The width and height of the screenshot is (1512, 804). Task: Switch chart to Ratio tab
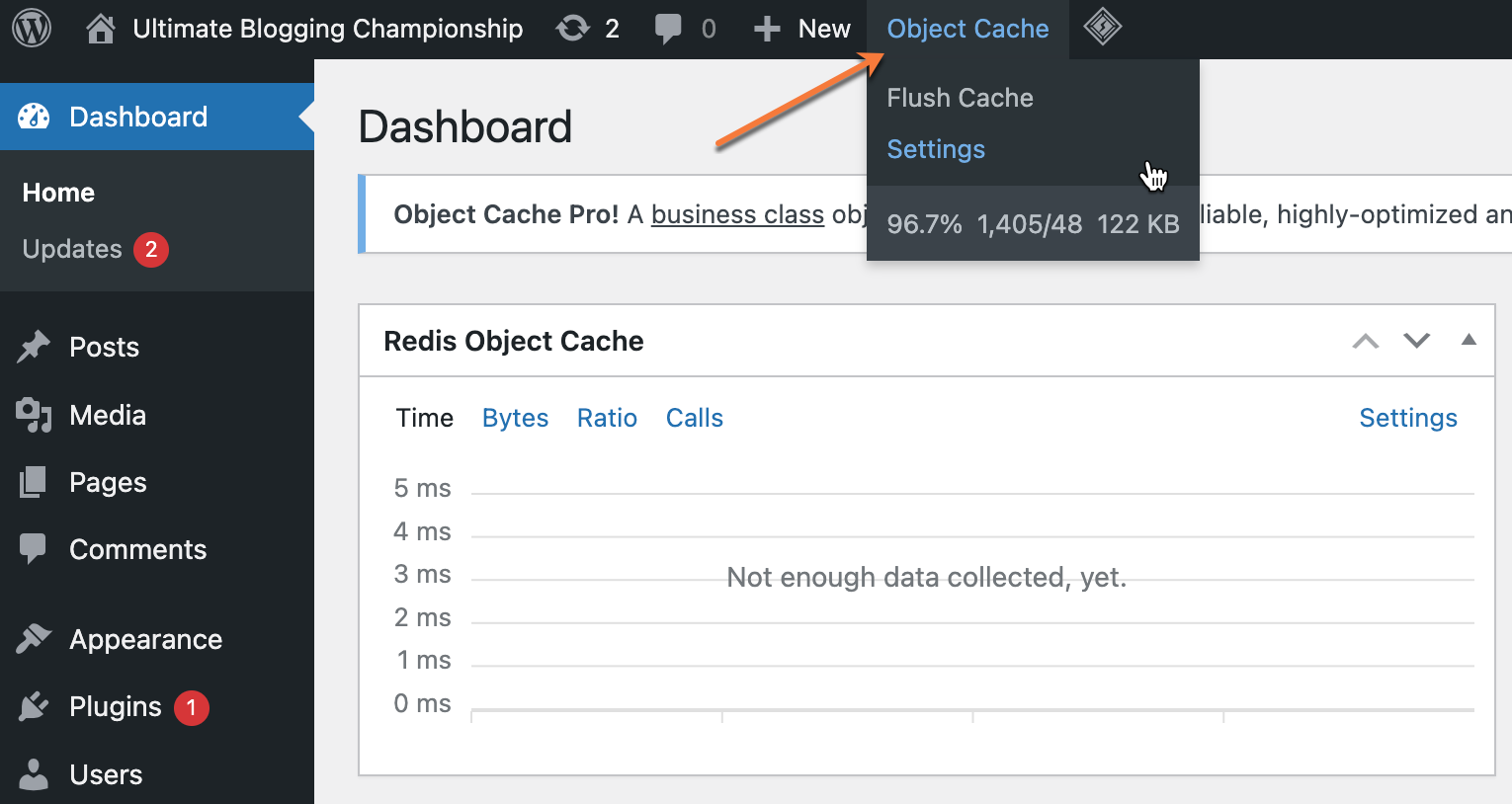607,418
